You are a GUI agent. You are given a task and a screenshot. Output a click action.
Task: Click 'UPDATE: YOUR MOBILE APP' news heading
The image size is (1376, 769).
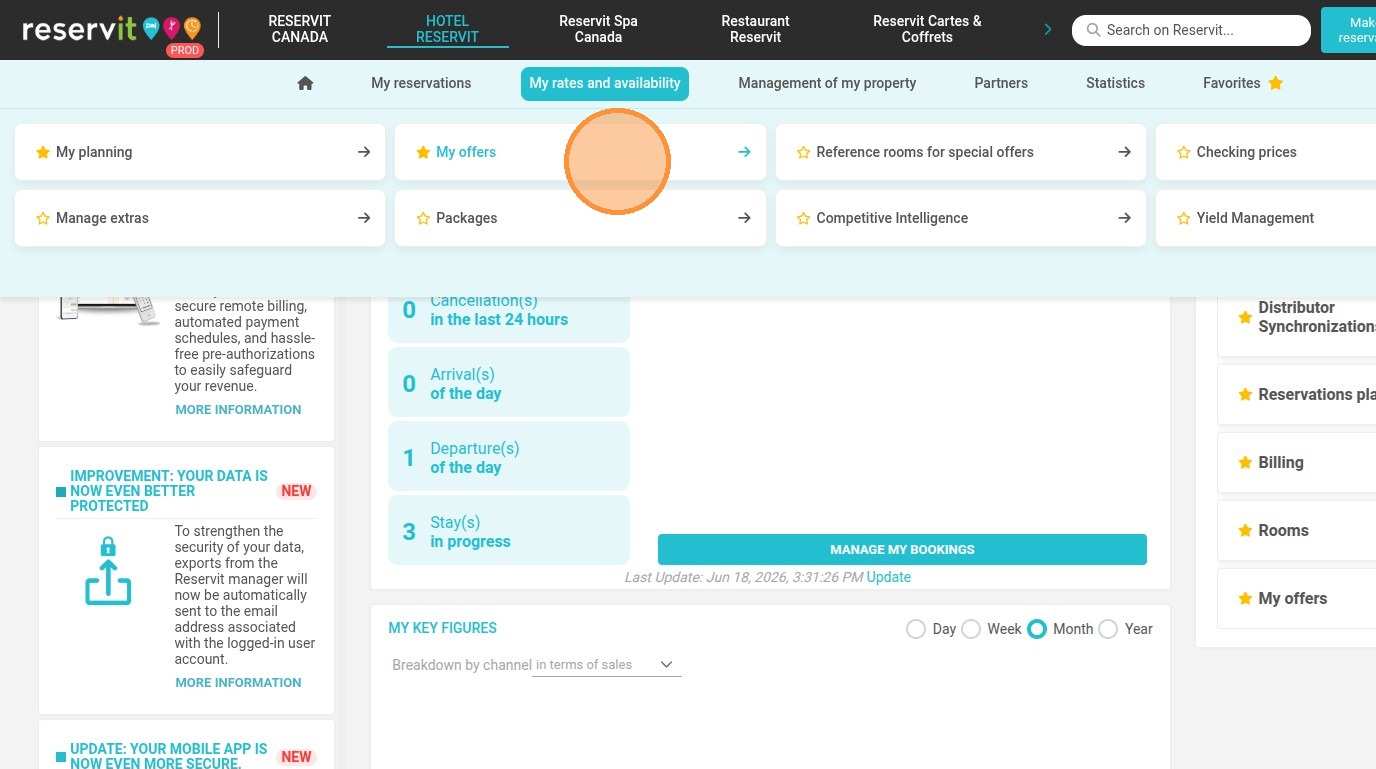[x=169, y=756]
